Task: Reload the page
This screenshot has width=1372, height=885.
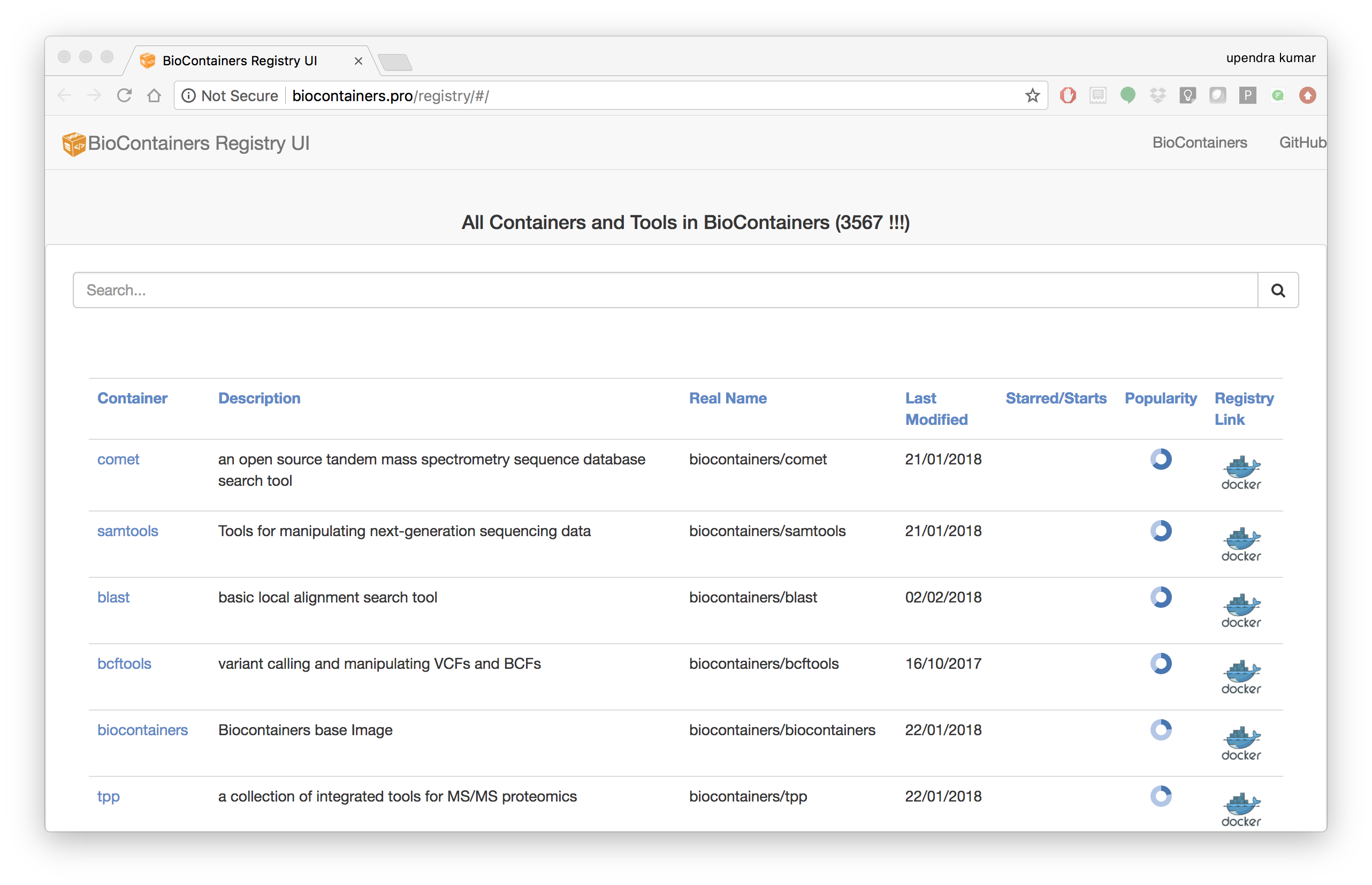Action: pos(124,95)
